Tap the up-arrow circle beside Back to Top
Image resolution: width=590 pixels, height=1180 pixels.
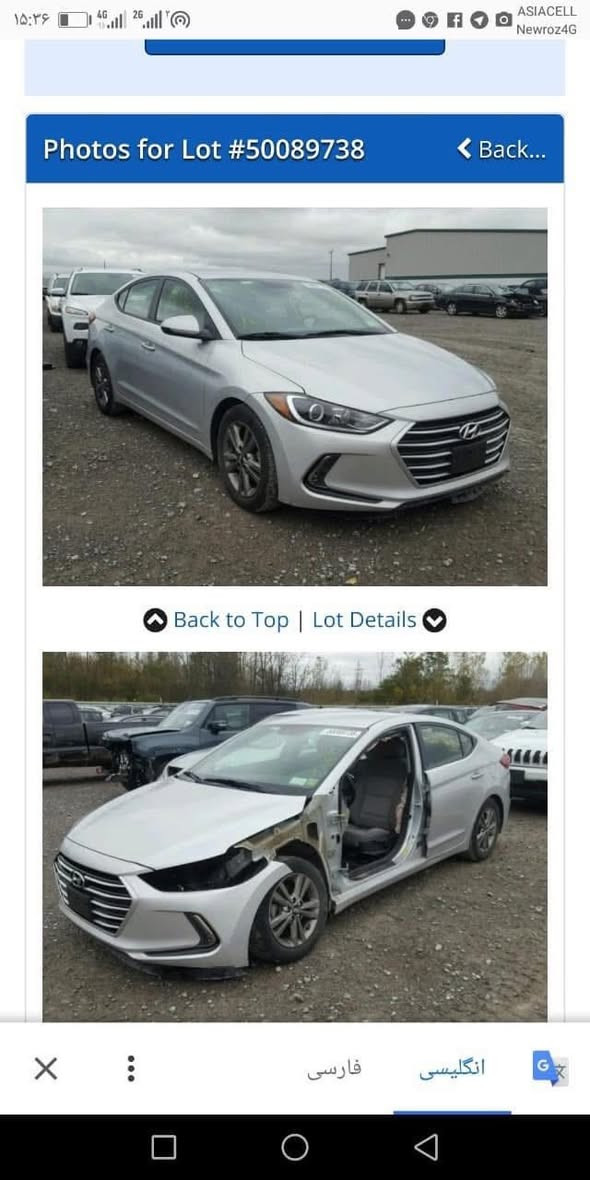(x=155, y=620)
